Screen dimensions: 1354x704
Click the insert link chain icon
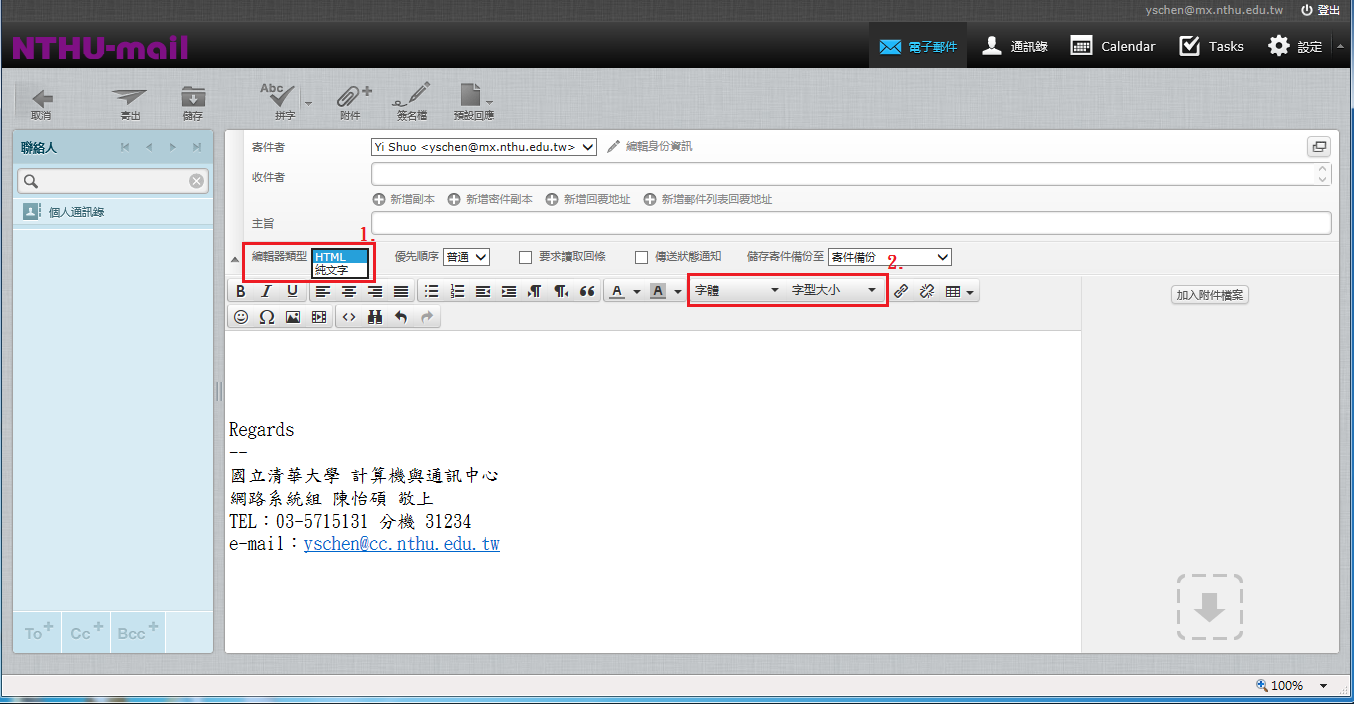pos(901,291)
